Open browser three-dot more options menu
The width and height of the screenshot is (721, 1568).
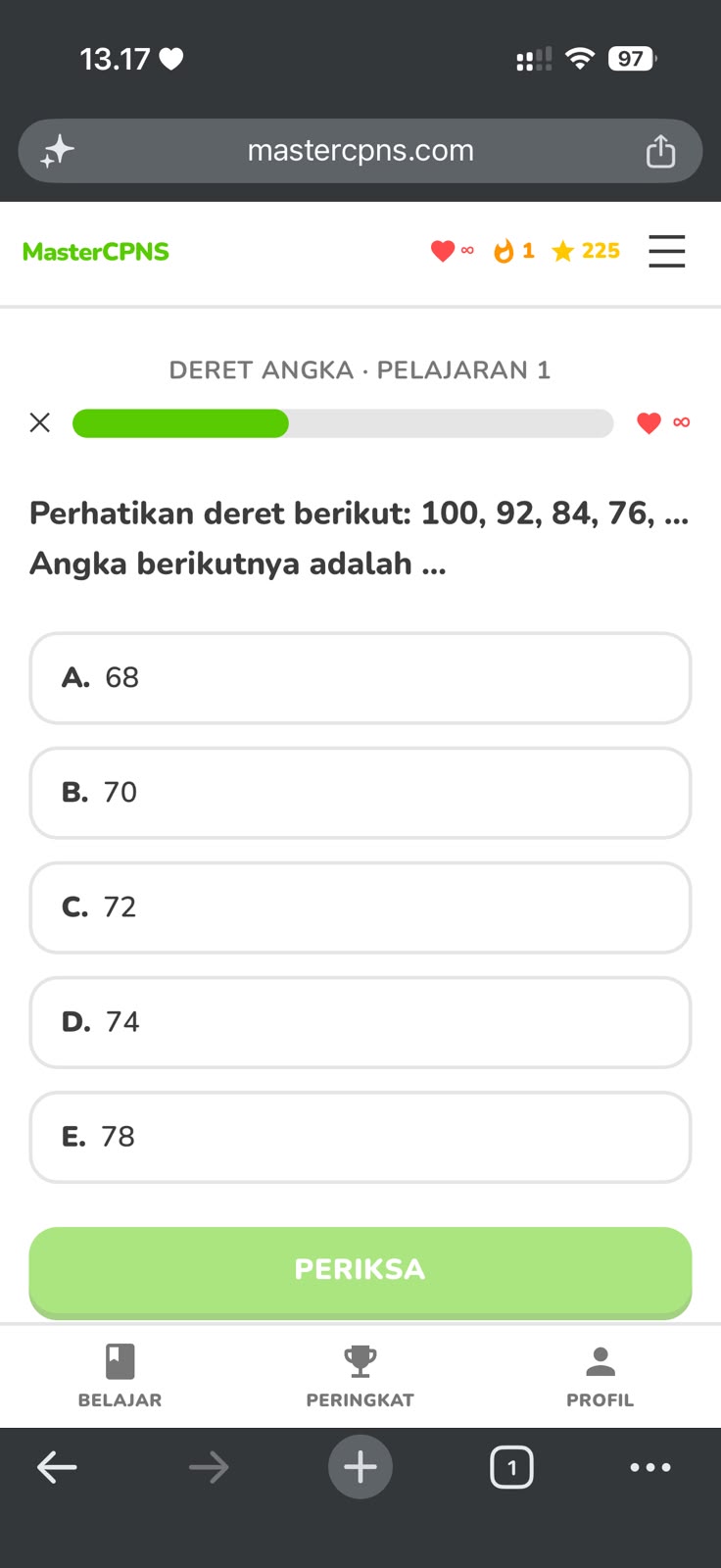click(x=650, y=1467)
